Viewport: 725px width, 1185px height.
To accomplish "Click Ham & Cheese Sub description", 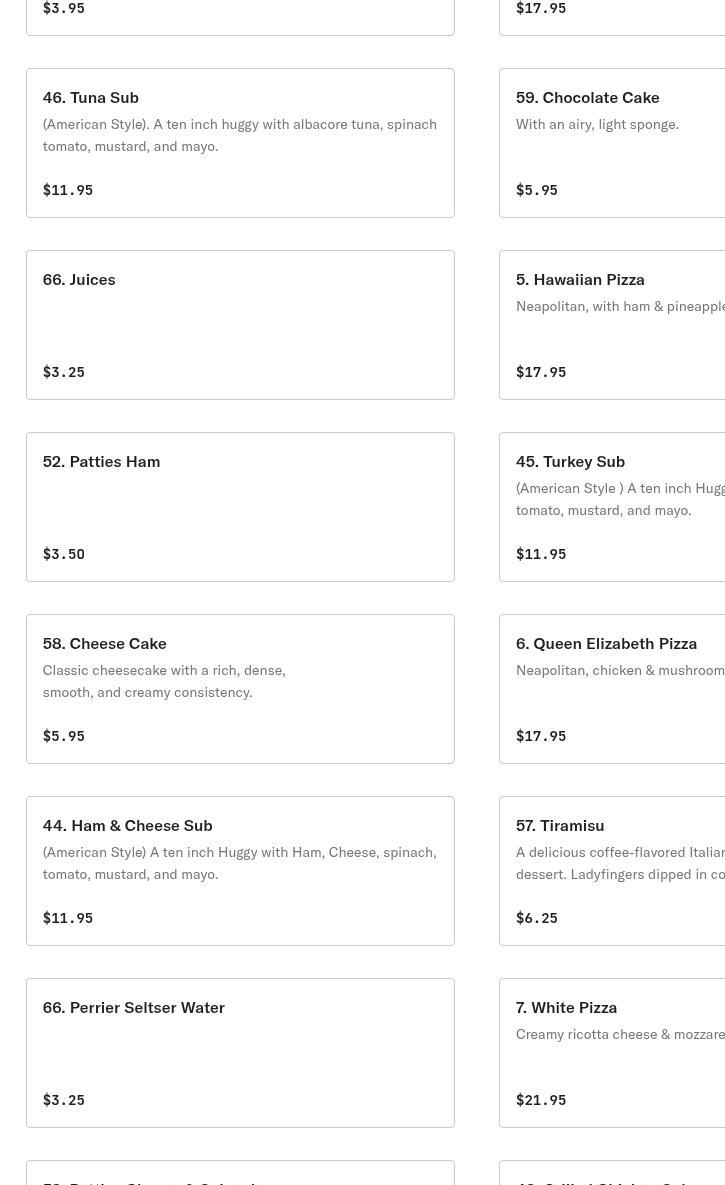I will [x=239, y=863].
